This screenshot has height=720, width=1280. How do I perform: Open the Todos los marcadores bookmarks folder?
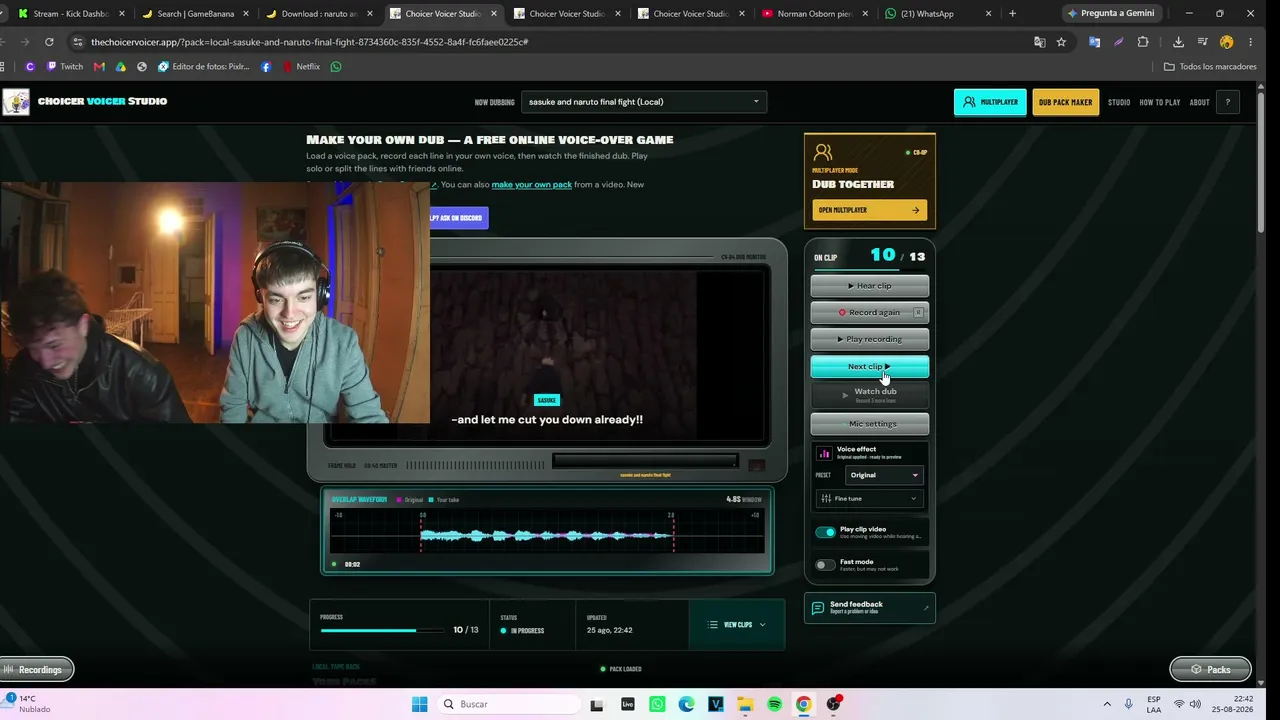tap(1209, 67)
